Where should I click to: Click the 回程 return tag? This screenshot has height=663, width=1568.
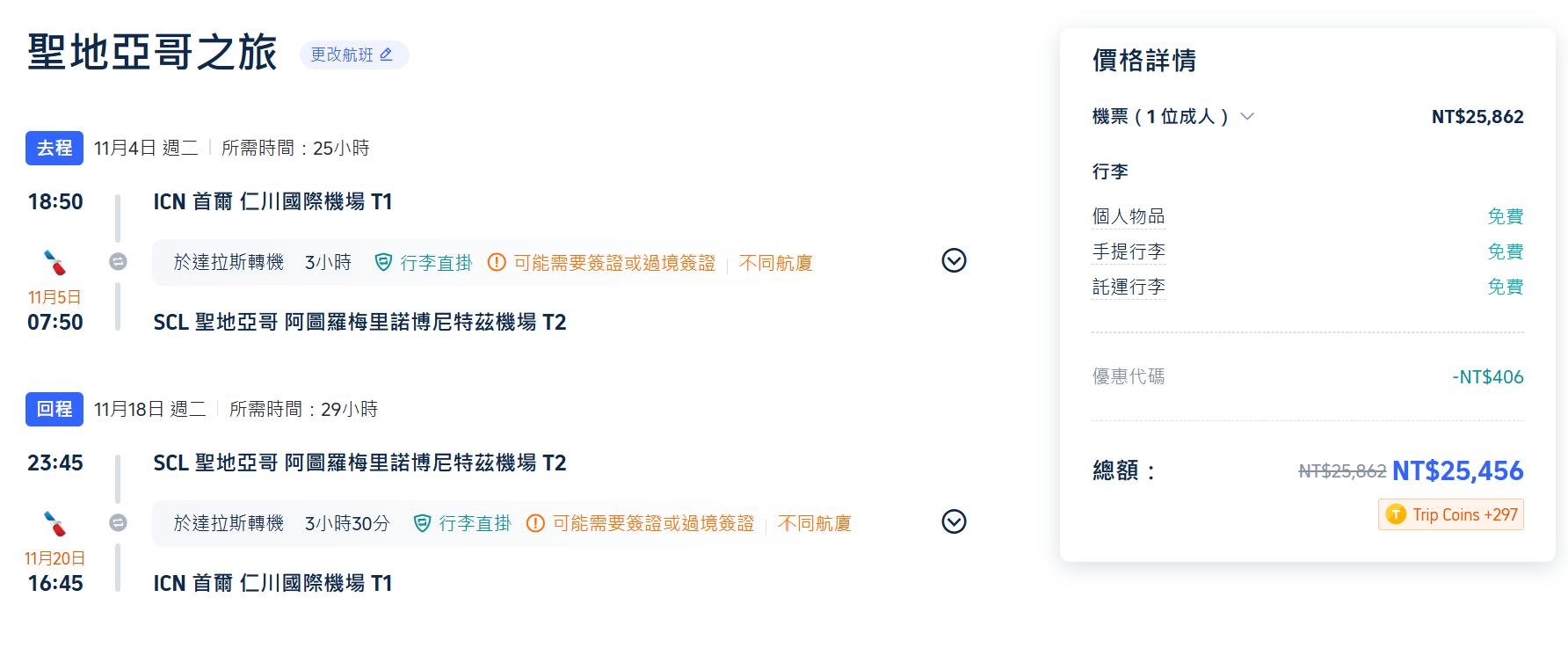(54, 409)
